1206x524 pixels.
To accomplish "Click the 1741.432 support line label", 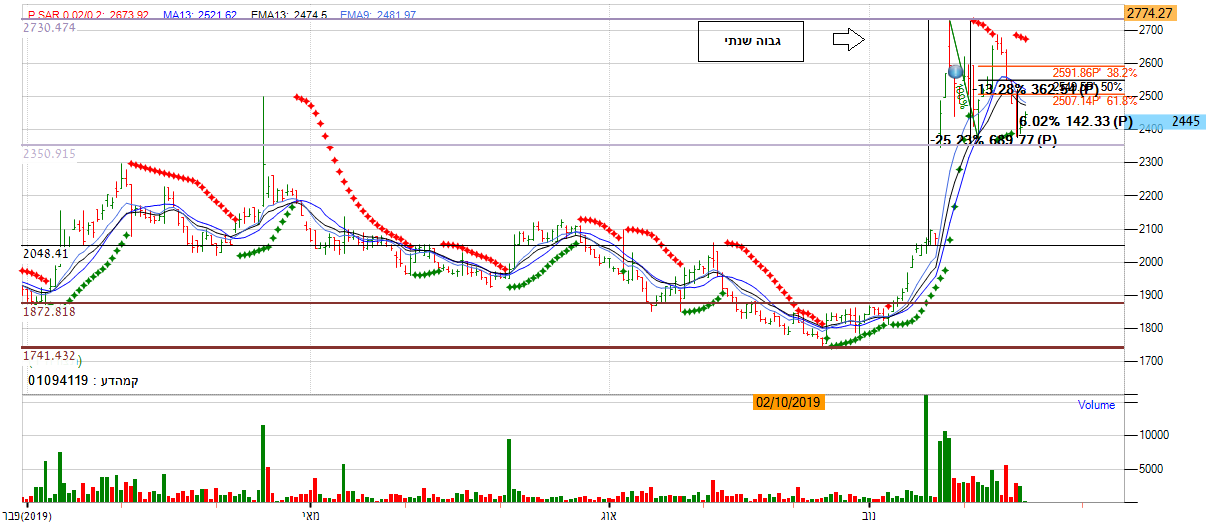I will pyautogui.click(x=48, y=356).
